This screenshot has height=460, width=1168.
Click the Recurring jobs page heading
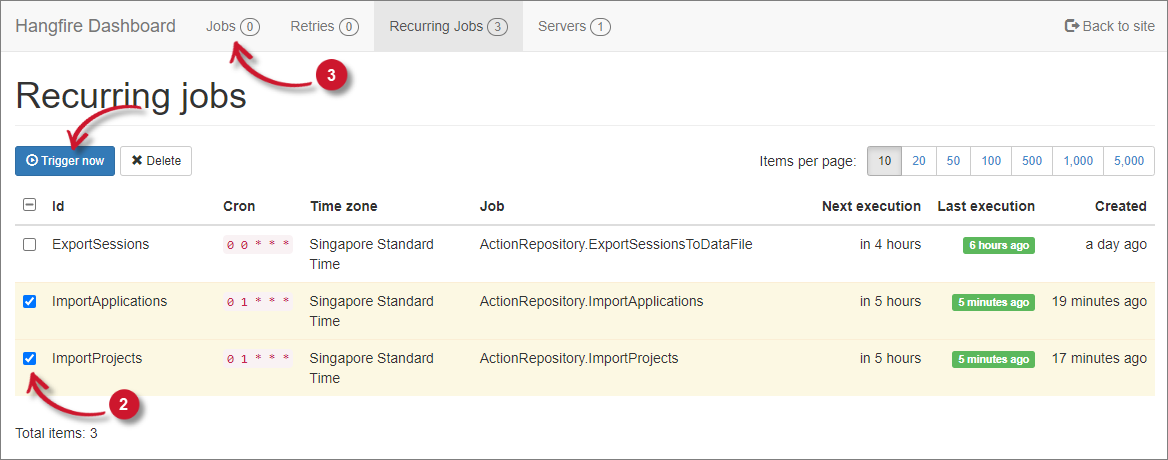point(131,95)
